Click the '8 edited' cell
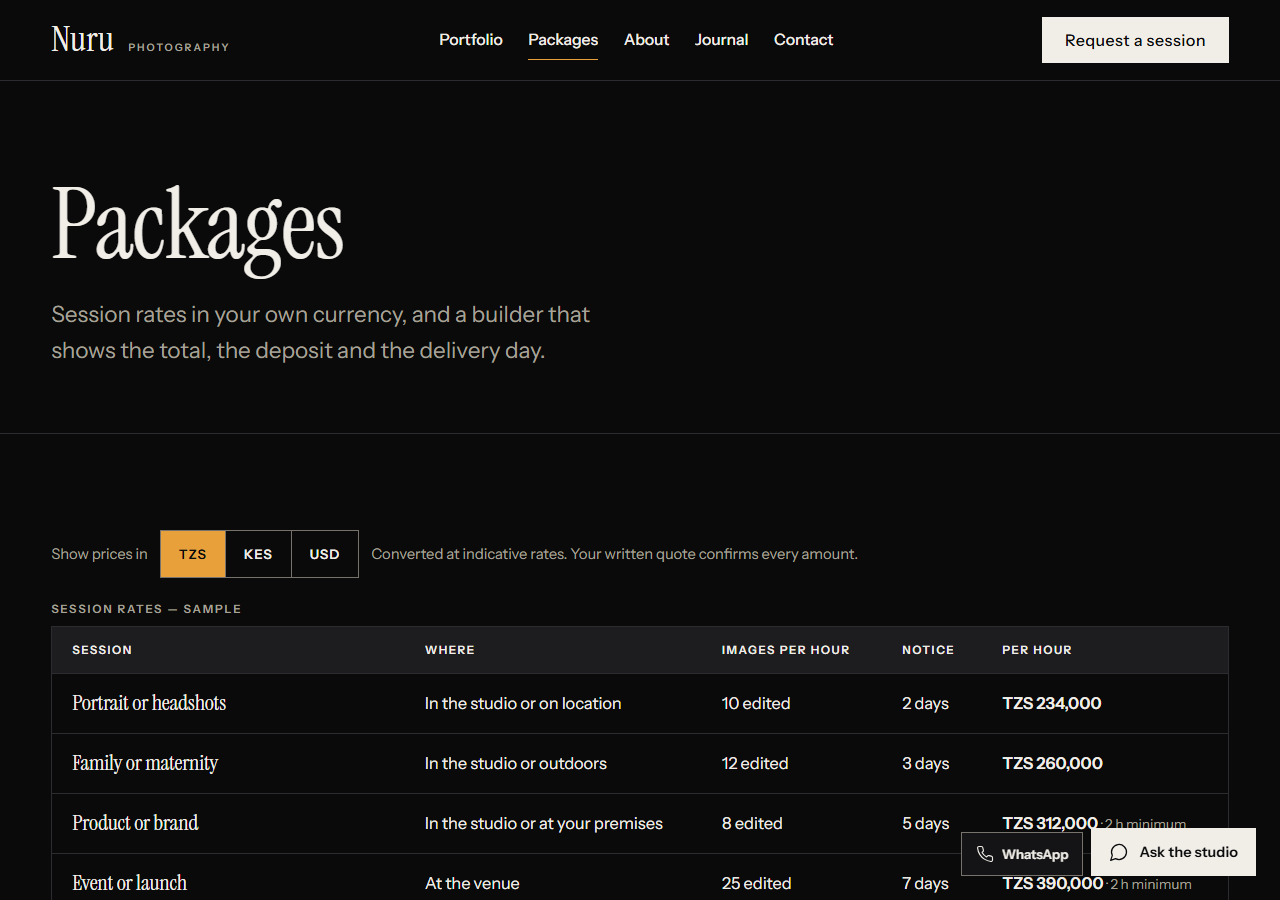 (752, 823)
